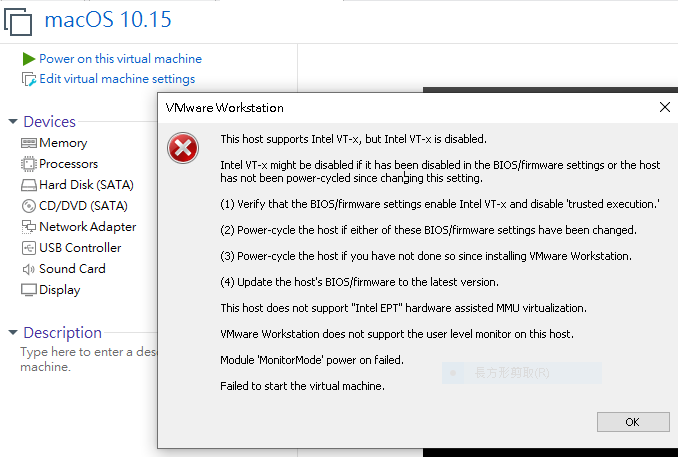Click the red error icon in dialog

pos(183,148)
